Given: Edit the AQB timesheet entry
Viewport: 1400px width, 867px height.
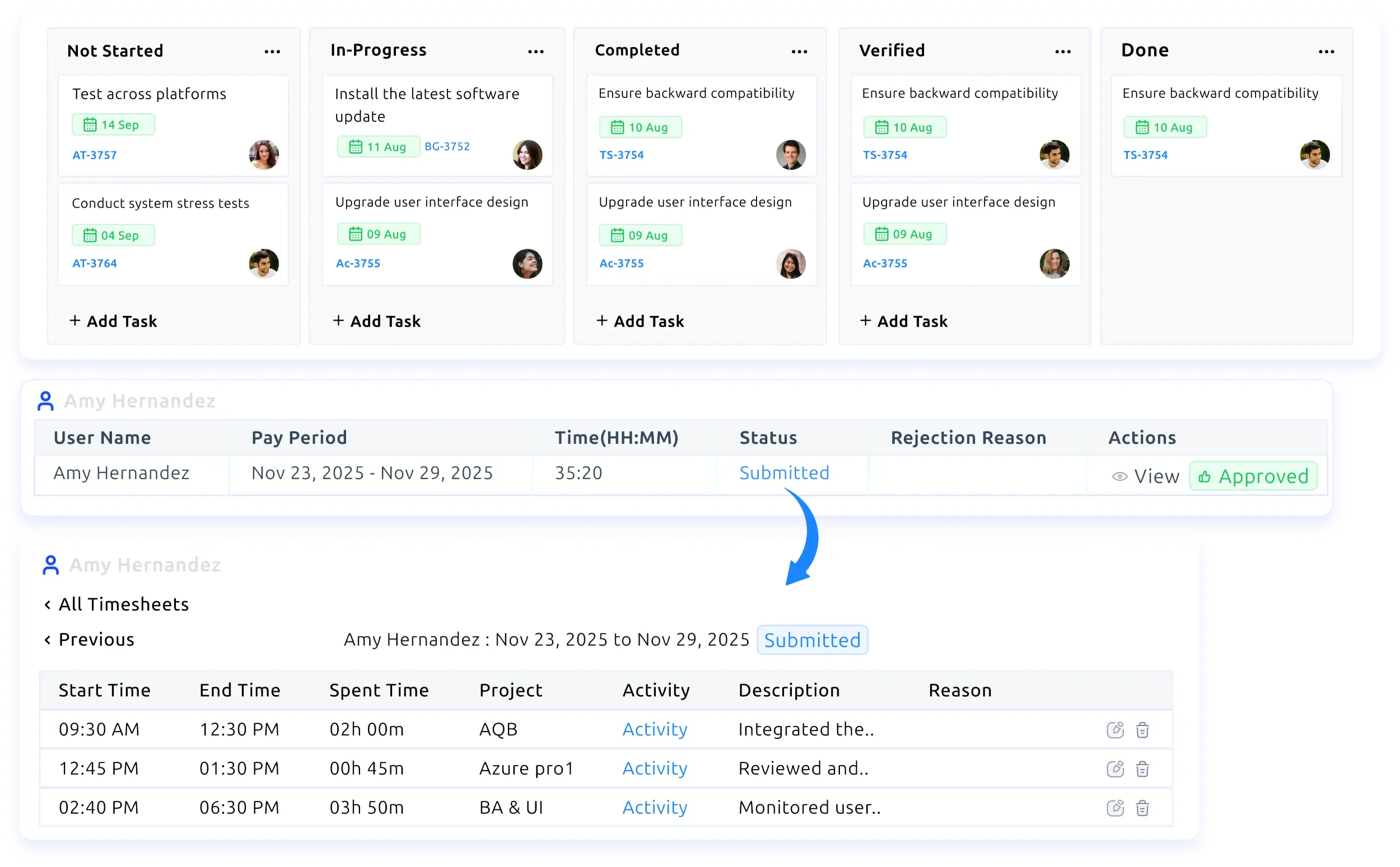Looking at the screenshot, I should (x=1114, y=729).
